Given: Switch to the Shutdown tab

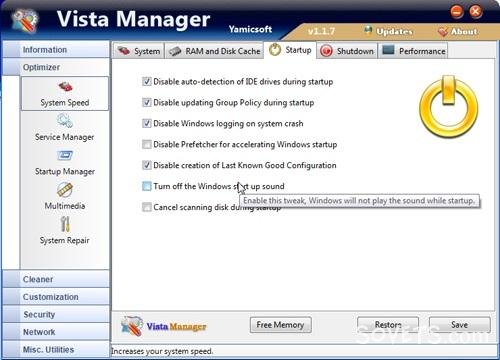Looking at the screenshot, I should tap(347, 51).
